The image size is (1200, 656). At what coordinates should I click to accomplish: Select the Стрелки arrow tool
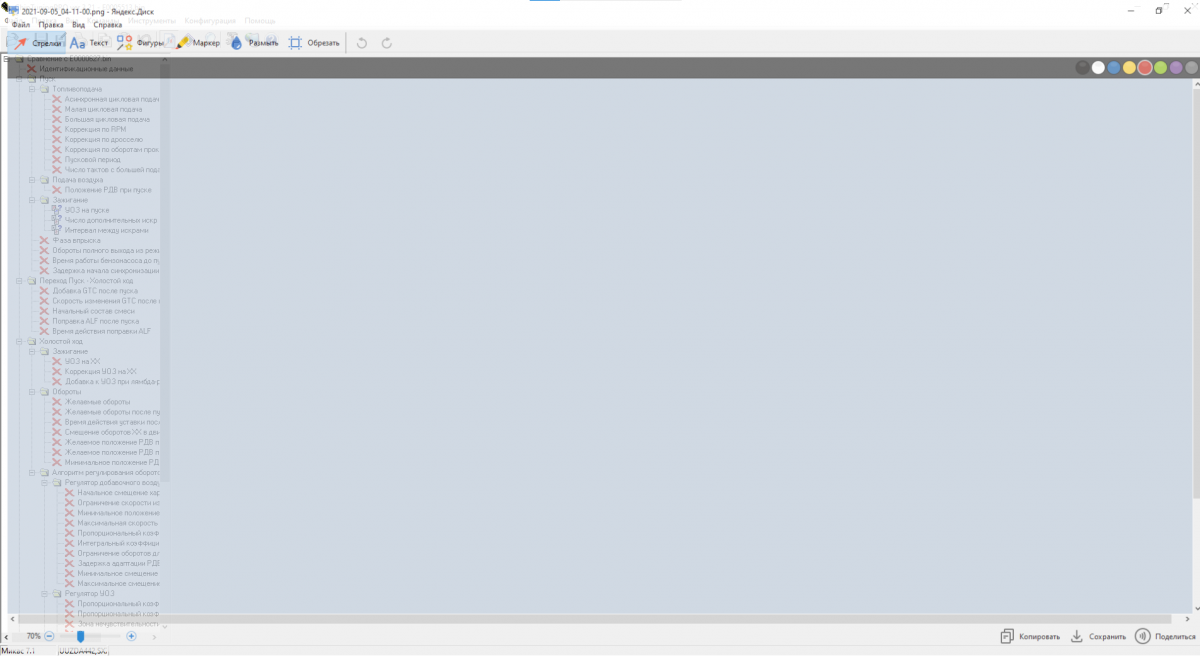click(36, 43)
